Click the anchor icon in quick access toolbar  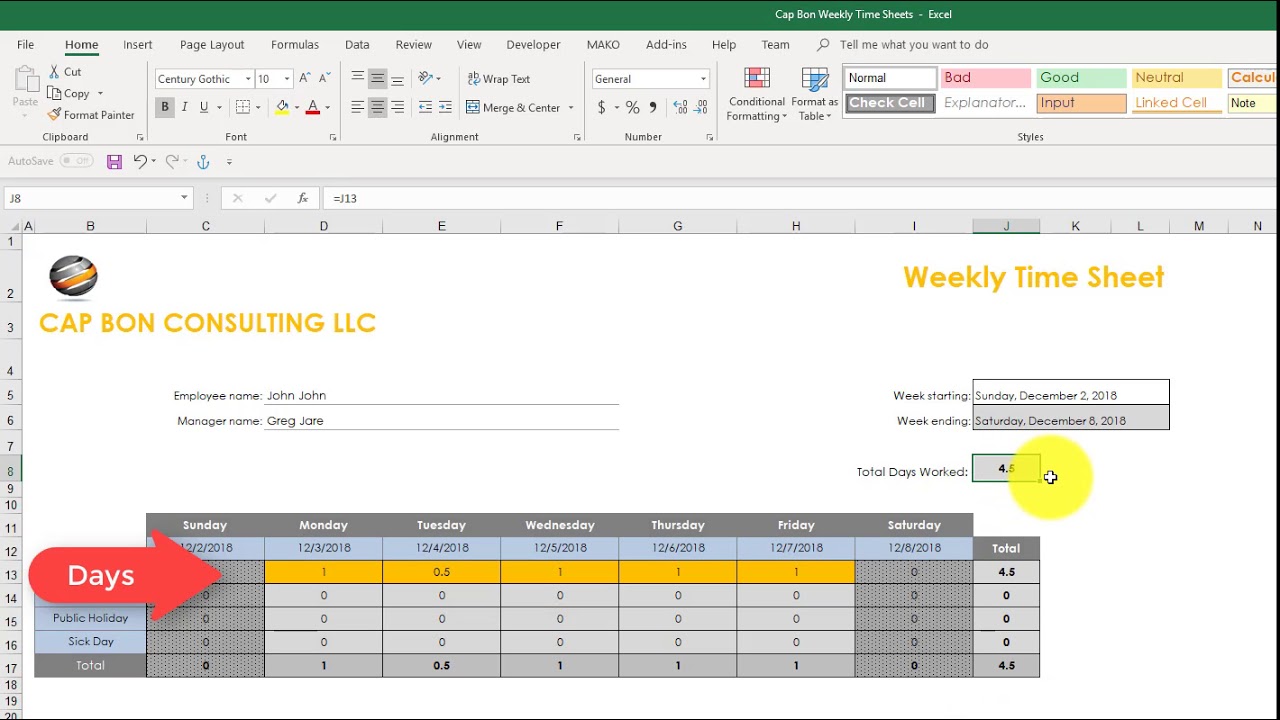coord(203,161)
